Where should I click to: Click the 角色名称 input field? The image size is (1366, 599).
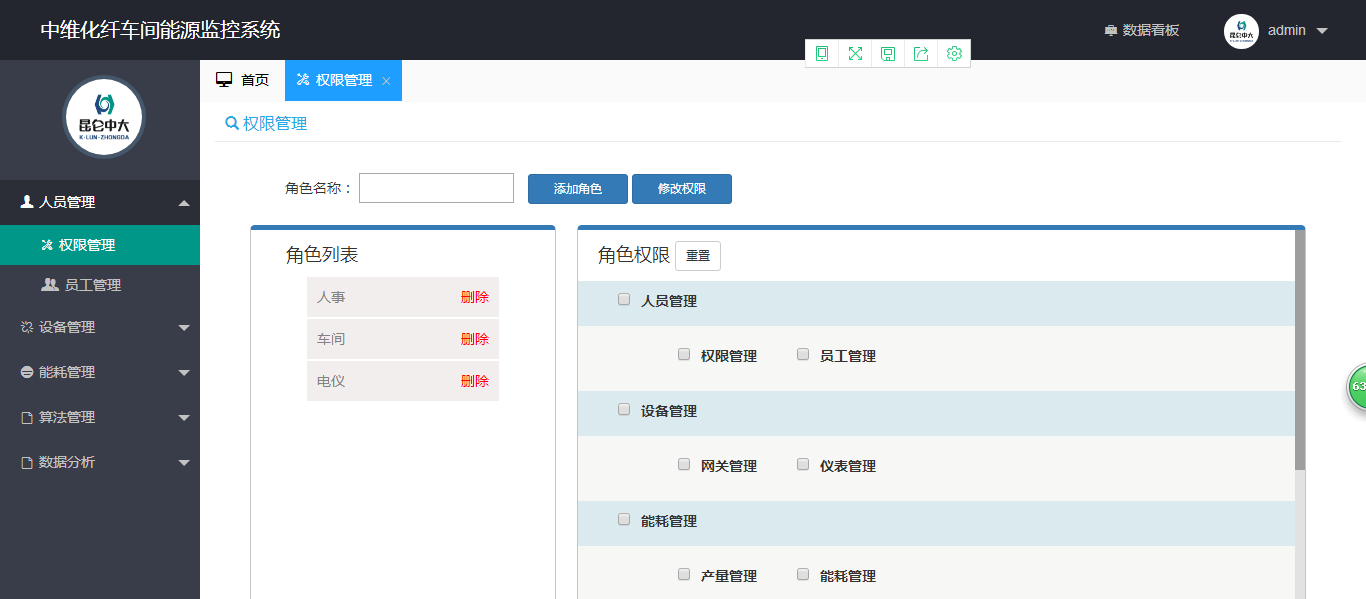click(436, 188)
